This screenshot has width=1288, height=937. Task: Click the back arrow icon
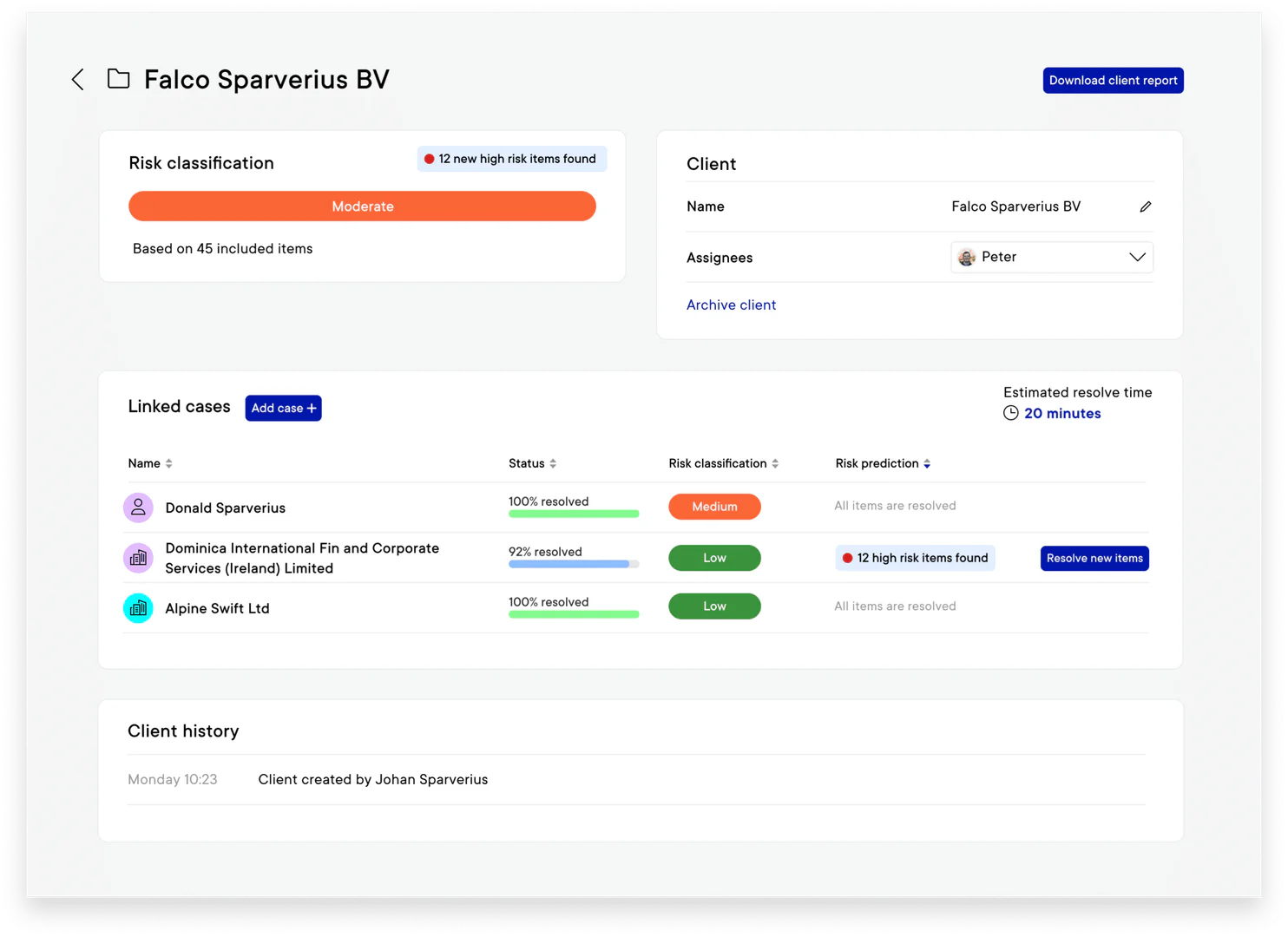(78, 80)
